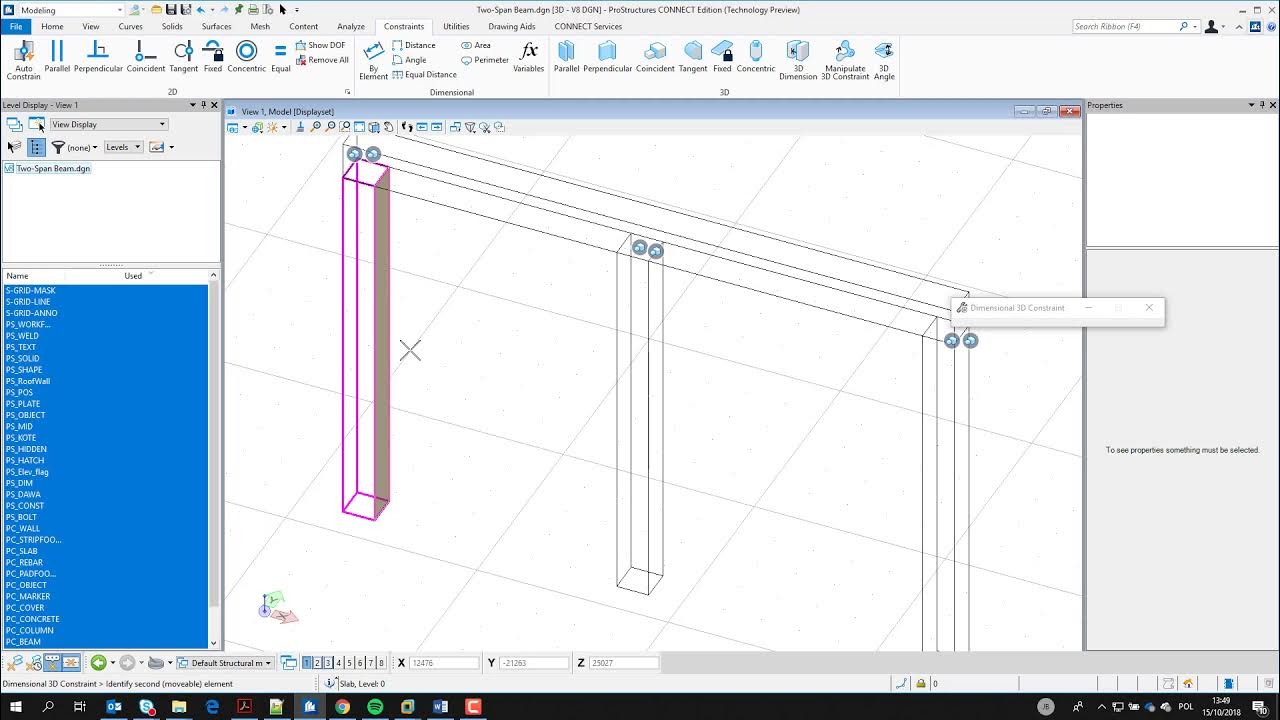This screenshot has width=1280, height=720.
Task: Switch to Drawing Aids ribbon tab
Action: click(x=512, y=27)
